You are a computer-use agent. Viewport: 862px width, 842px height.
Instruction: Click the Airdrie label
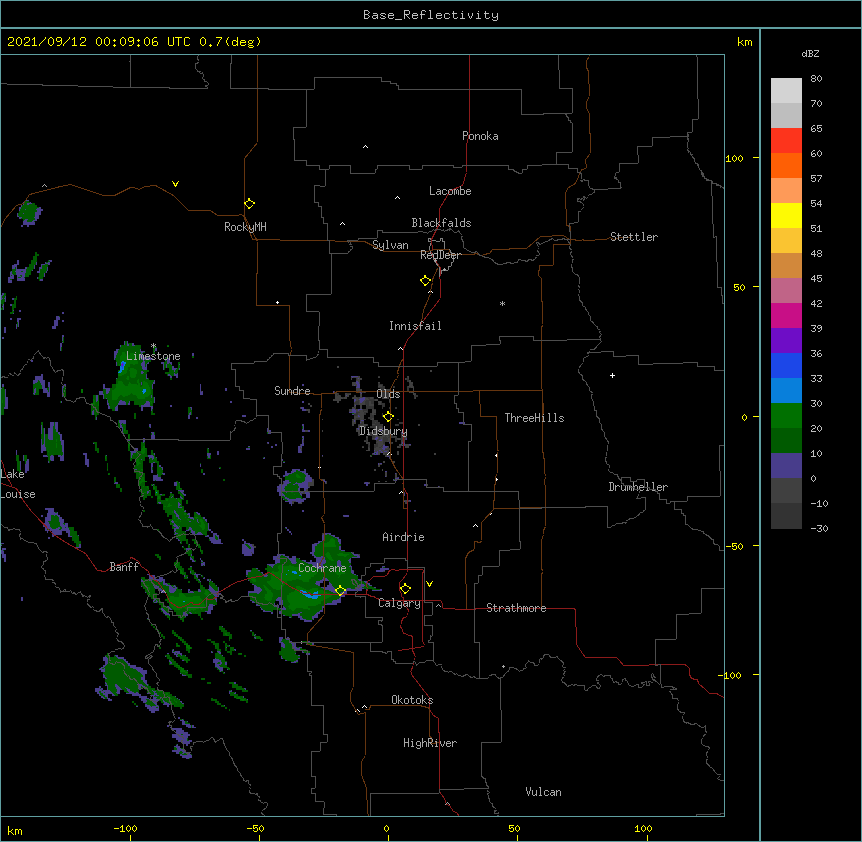click(403, 537)
